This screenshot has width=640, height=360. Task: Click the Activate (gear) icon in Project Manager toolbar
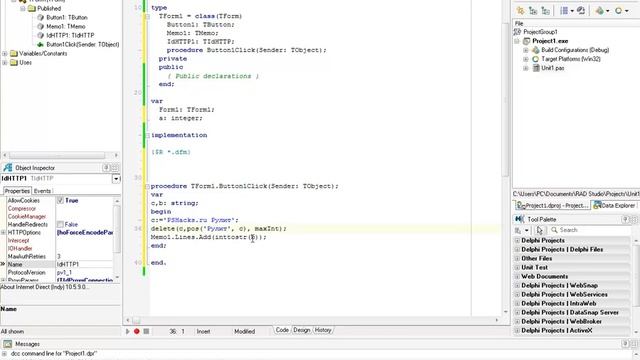[x=520, y=11]
